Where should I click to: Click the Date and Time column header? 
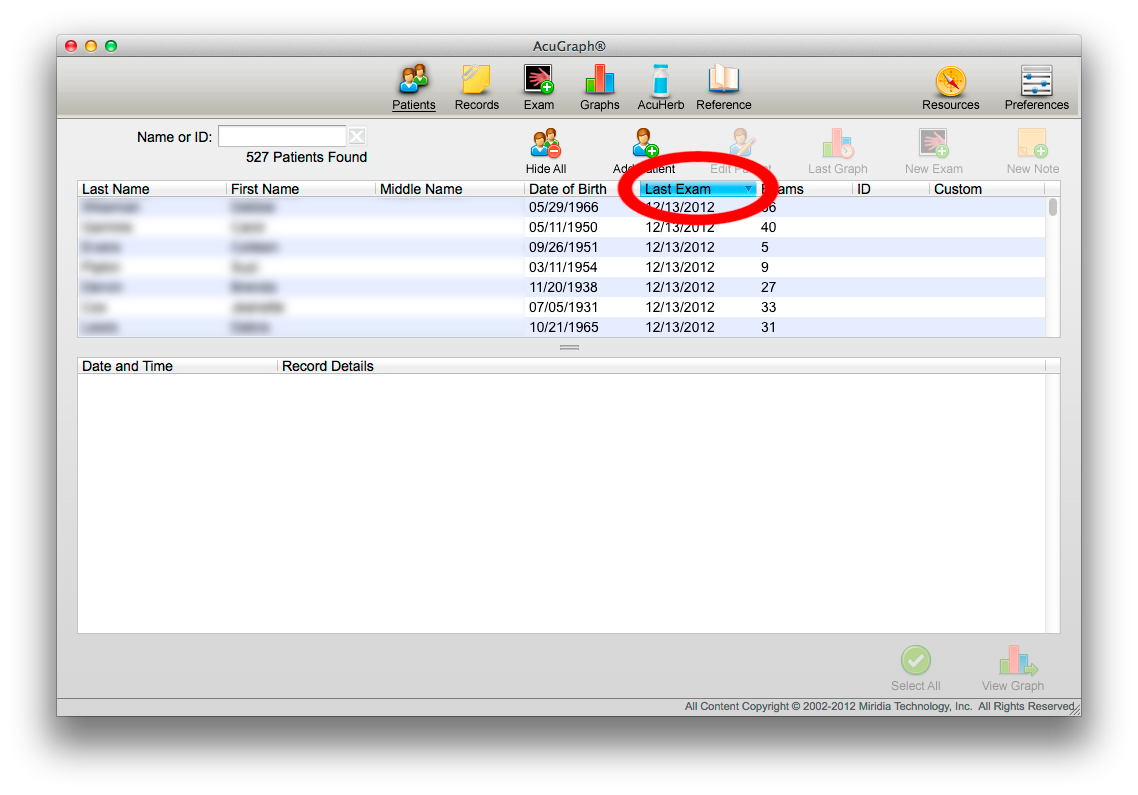tap(177, 366)
